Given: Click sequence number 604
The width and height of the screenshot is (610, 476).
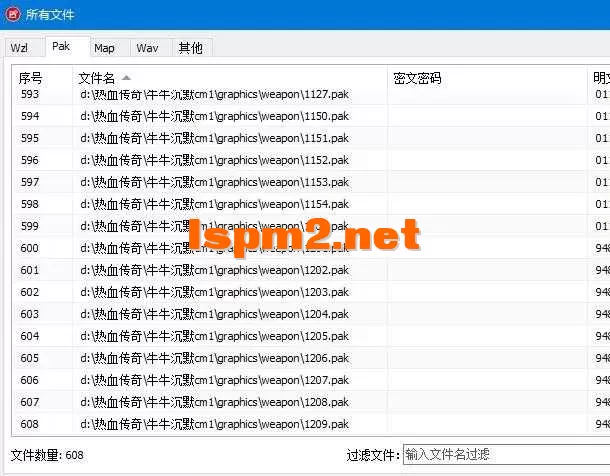Looking at the screenshot, I should click(30, 336).
